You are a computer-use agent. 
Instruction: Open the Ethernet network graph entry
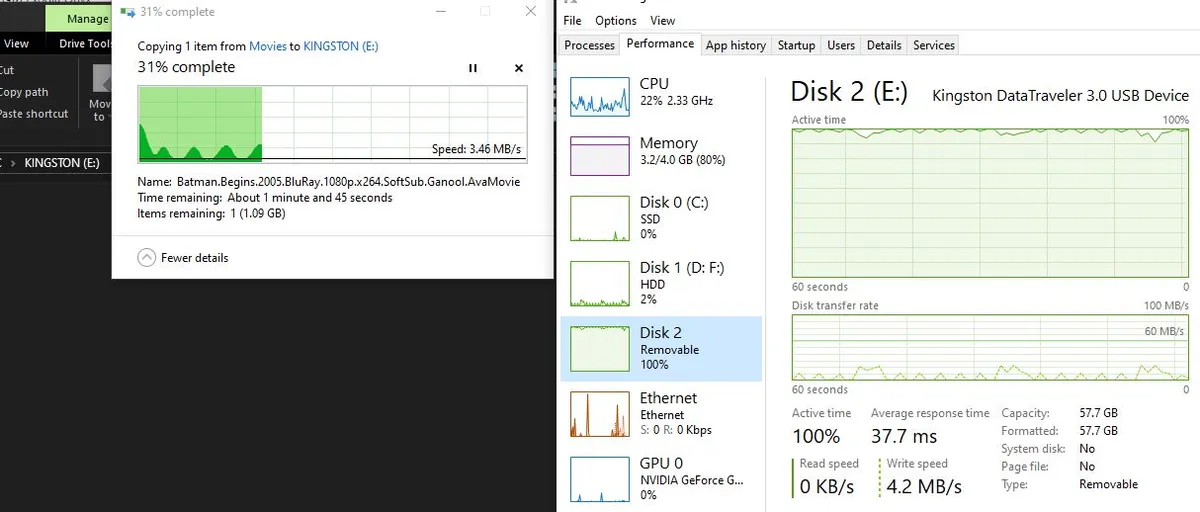click(661, 414)
